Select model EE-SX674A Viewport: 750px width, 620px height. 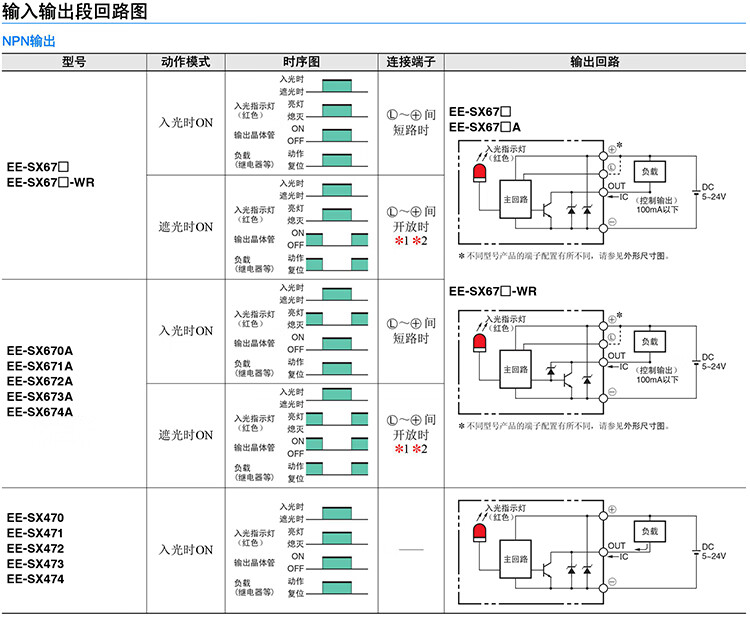[40, 412]
